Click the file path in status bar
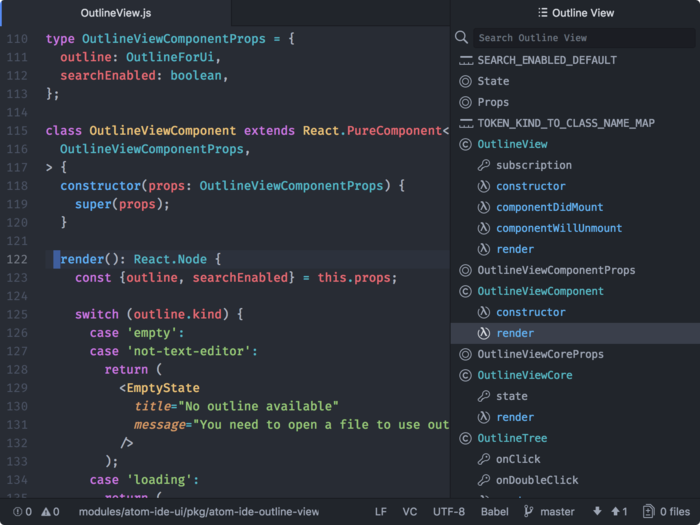The height and width of the screenshot is (525, 700). (x=199, y=512)
